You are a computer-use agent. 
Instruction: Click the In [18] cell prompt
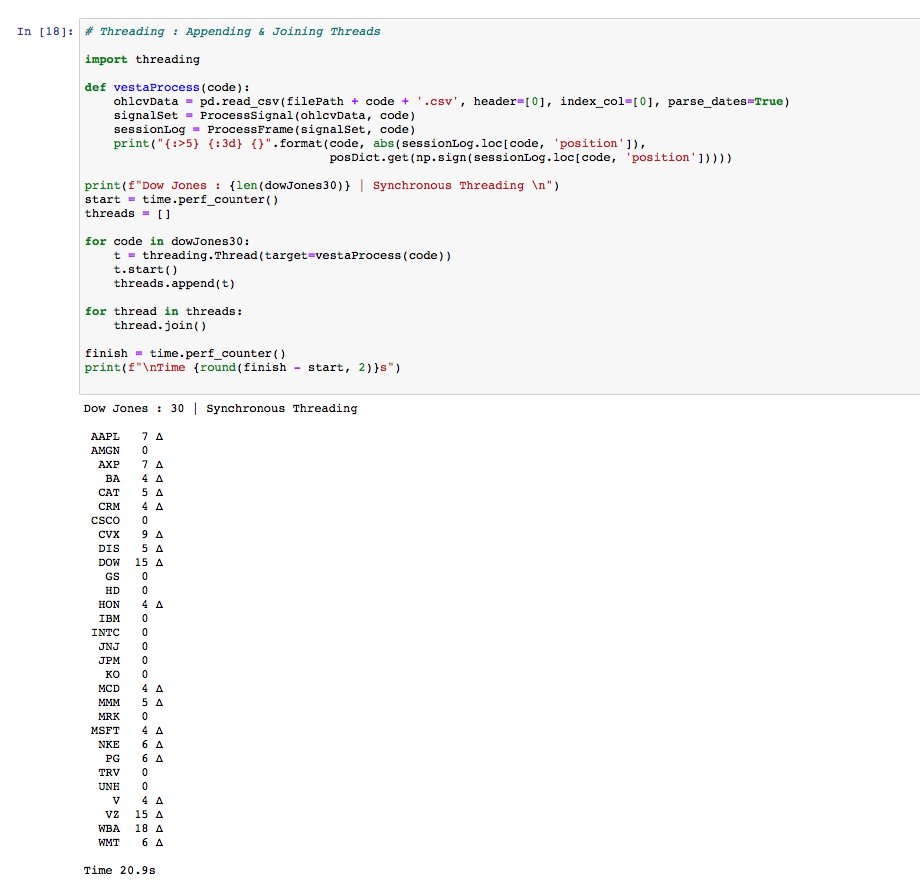point(45,32)
